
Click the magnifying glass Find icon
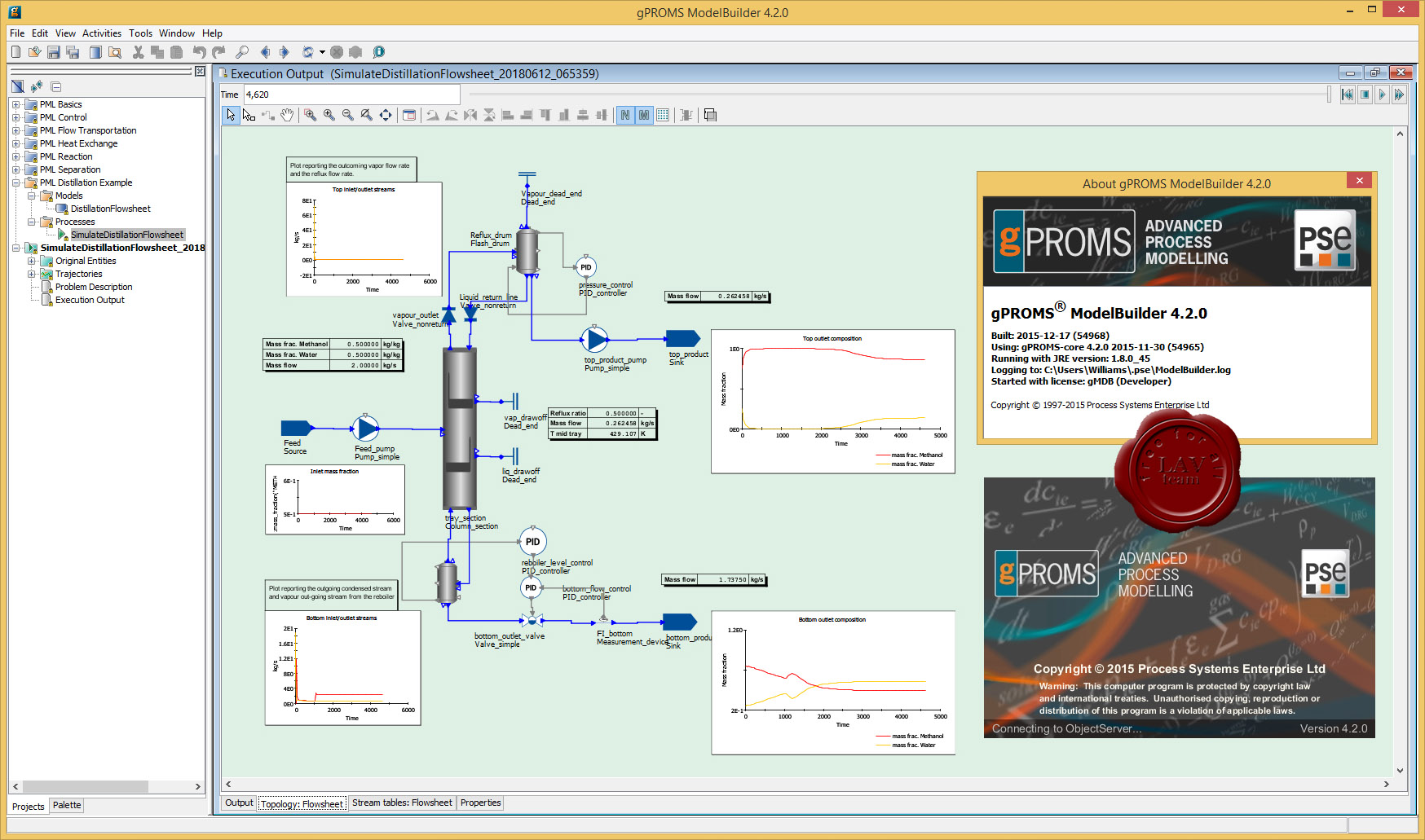tap(242, 52)
